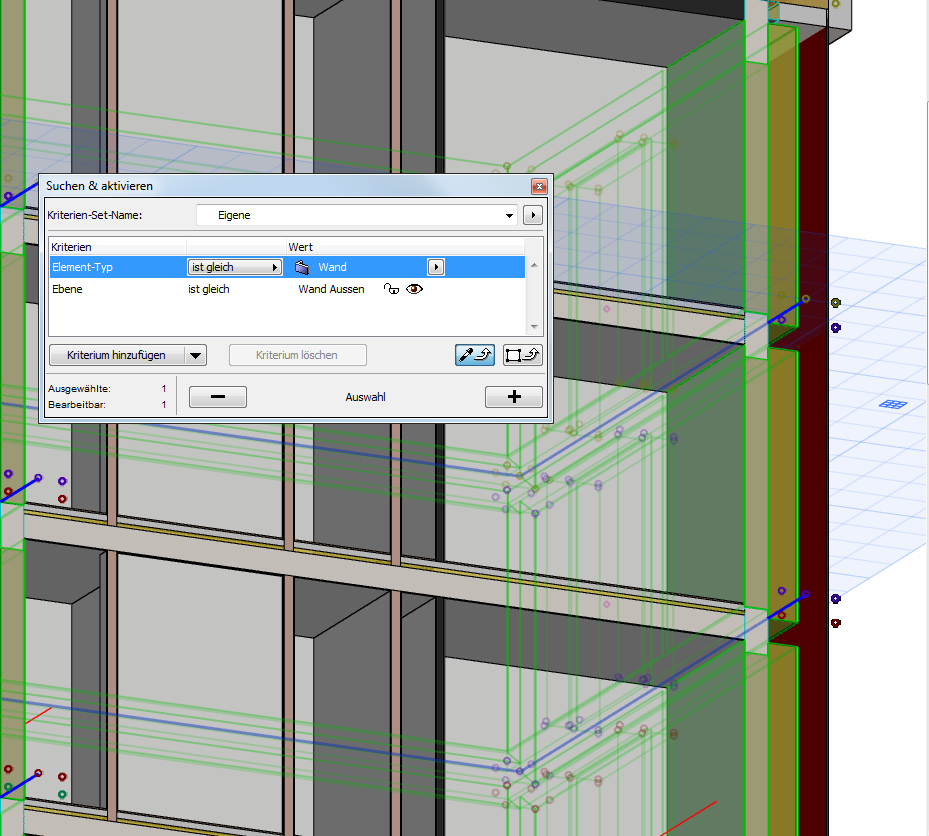
Task: Select the eyedropper pick-up settings icon
Action: 474,355
